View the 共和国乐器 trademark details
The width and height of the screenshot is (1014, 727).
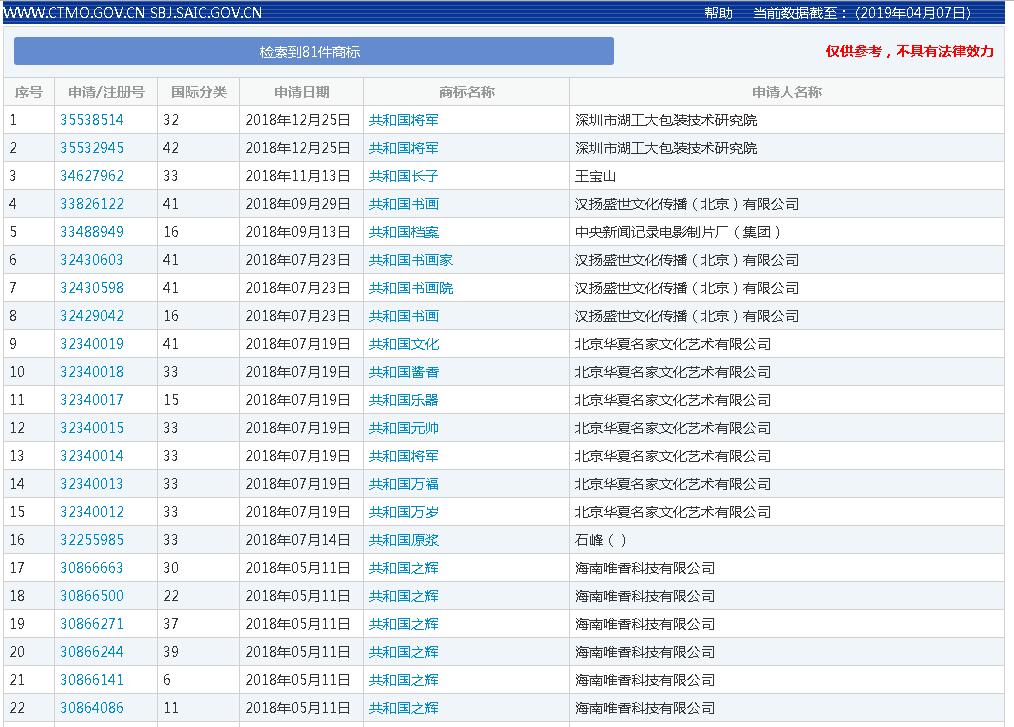coord(403,400)
